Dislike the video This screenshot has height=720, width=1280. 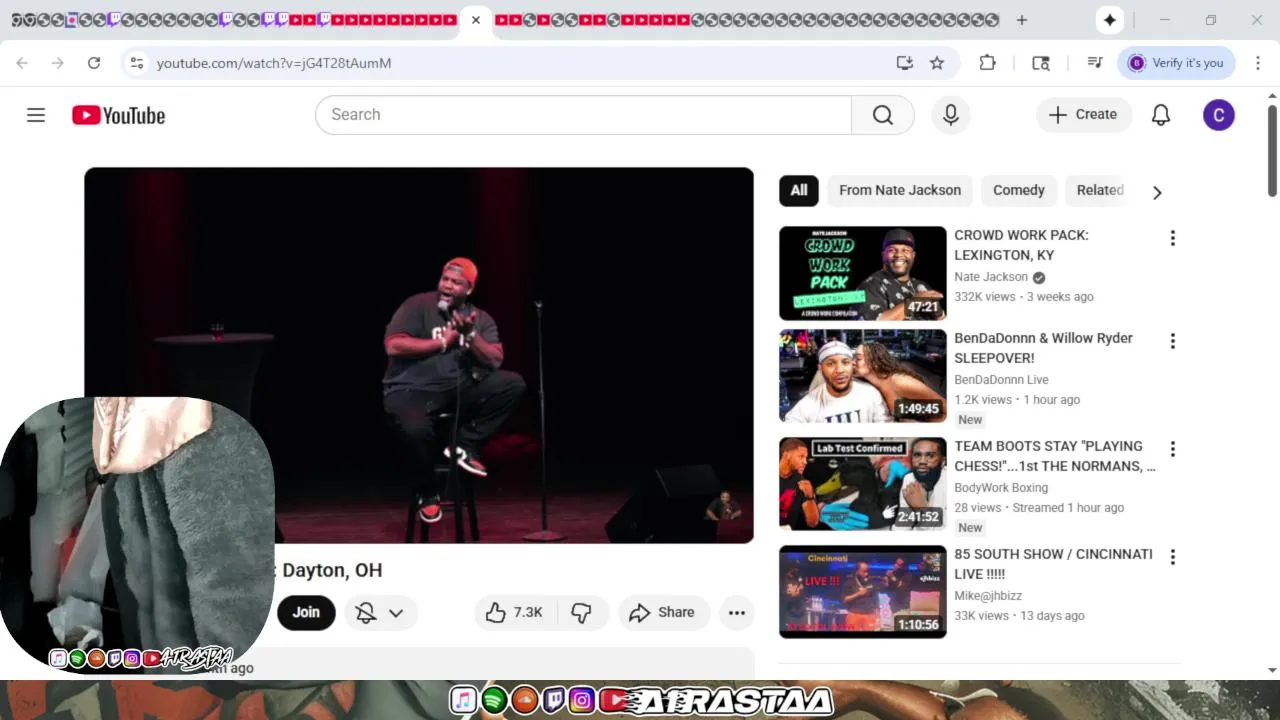point(581,613)
